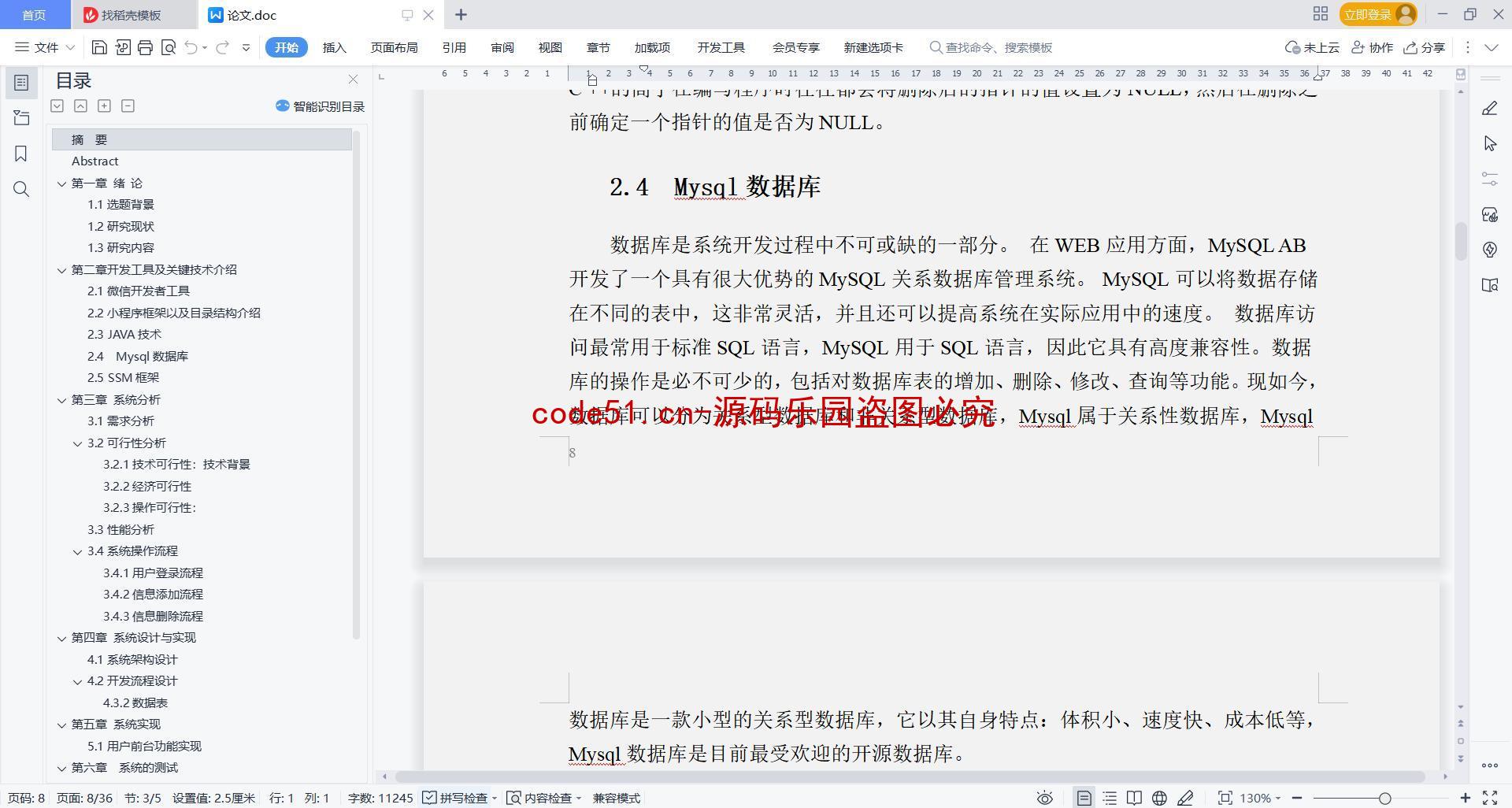Click the reading book icon on right sidebar

[x=1489, y=285]
